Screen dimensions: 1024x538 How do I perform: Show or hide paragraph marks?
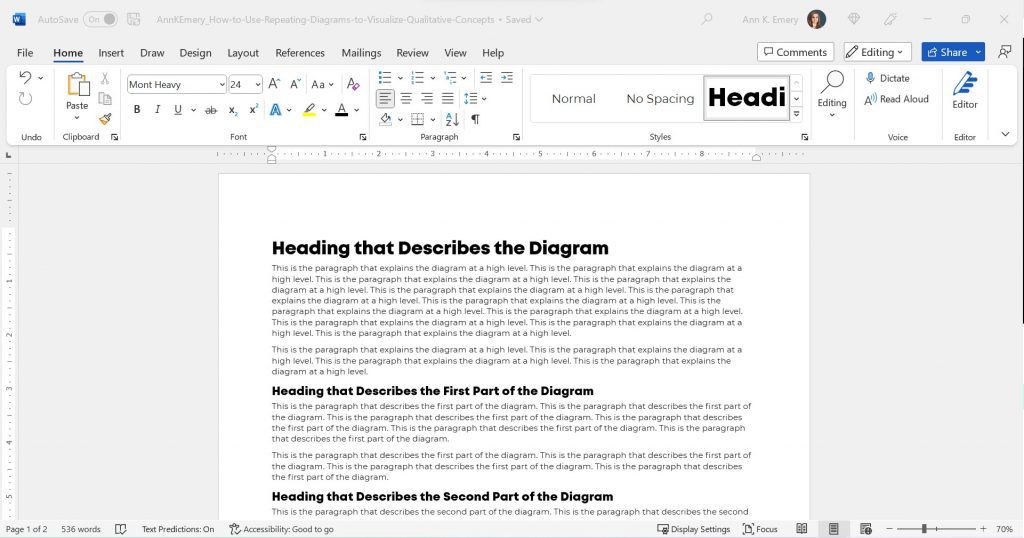[x=475, y=119]
